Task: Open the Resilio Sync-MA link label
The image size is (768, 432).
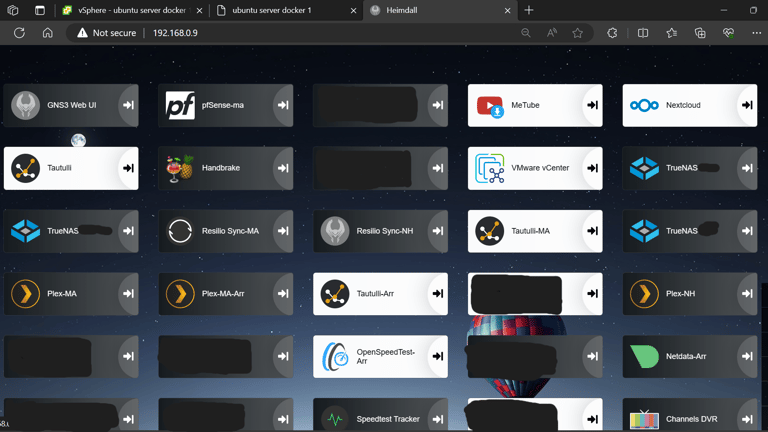Action: coord(230,231)
